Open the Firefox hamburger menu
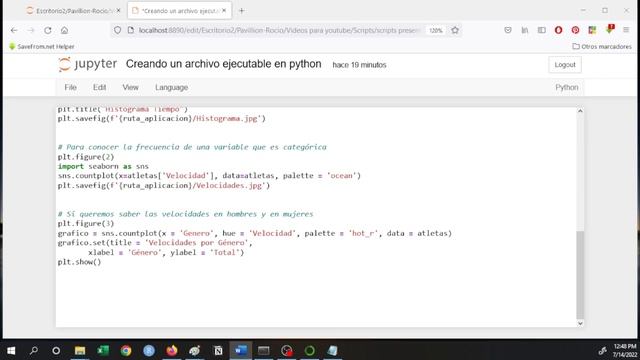Screen dimensions: 640x360 click(x=626, y=30)
